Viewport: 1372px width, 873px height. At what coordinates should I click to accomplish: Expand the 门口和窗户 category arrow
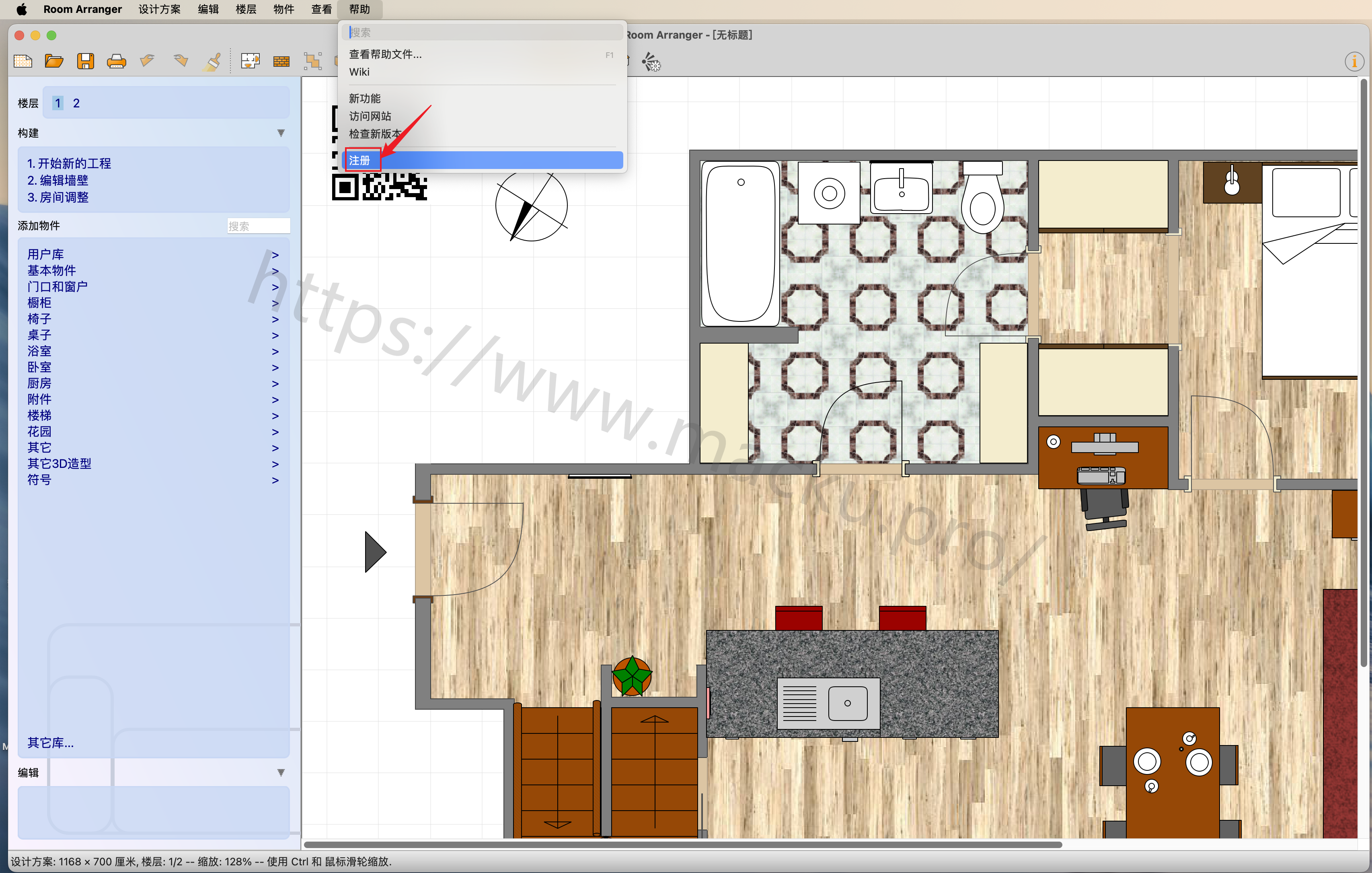pyautogui.click(x=275, y=287)
